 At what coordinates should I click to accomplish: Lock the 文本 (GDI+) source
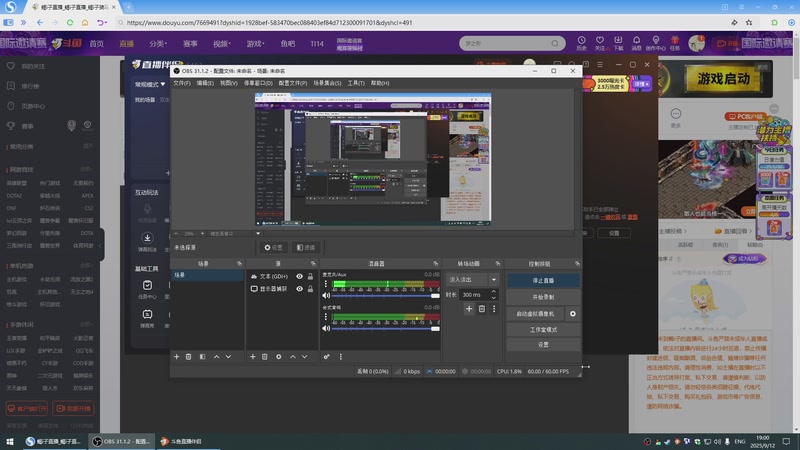[x=310, y=276]
